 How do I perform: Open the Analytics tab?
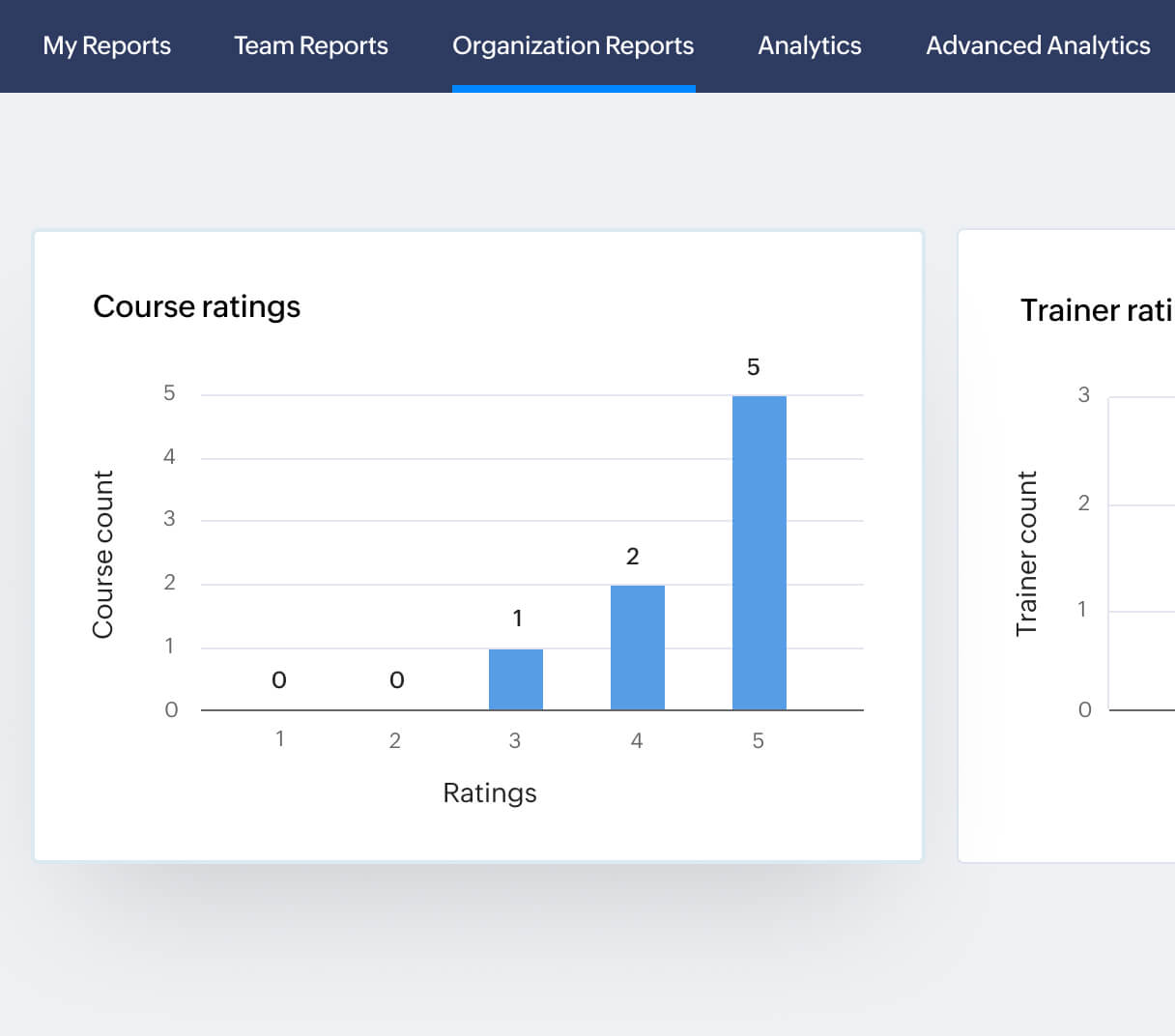tap(810, 45)
